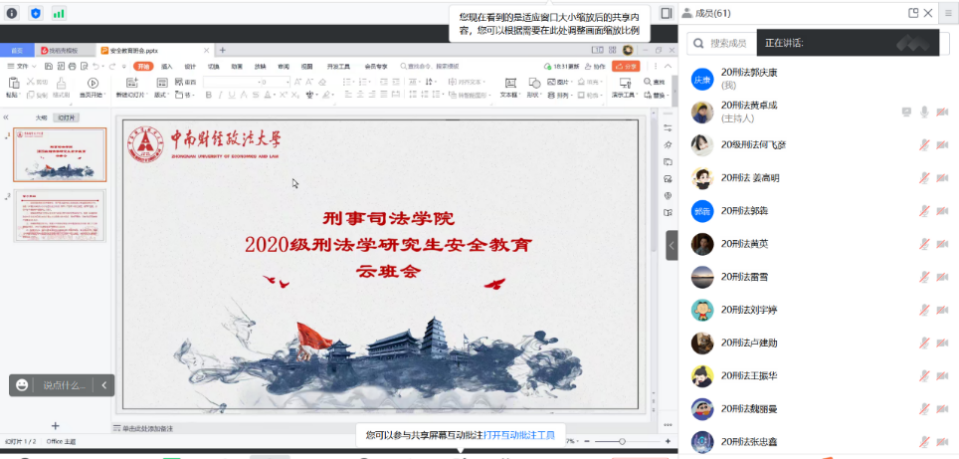This screenshot has height=459, width=959.
Task: Click the screen scaling icon at top right
Action: click(667, 13)
